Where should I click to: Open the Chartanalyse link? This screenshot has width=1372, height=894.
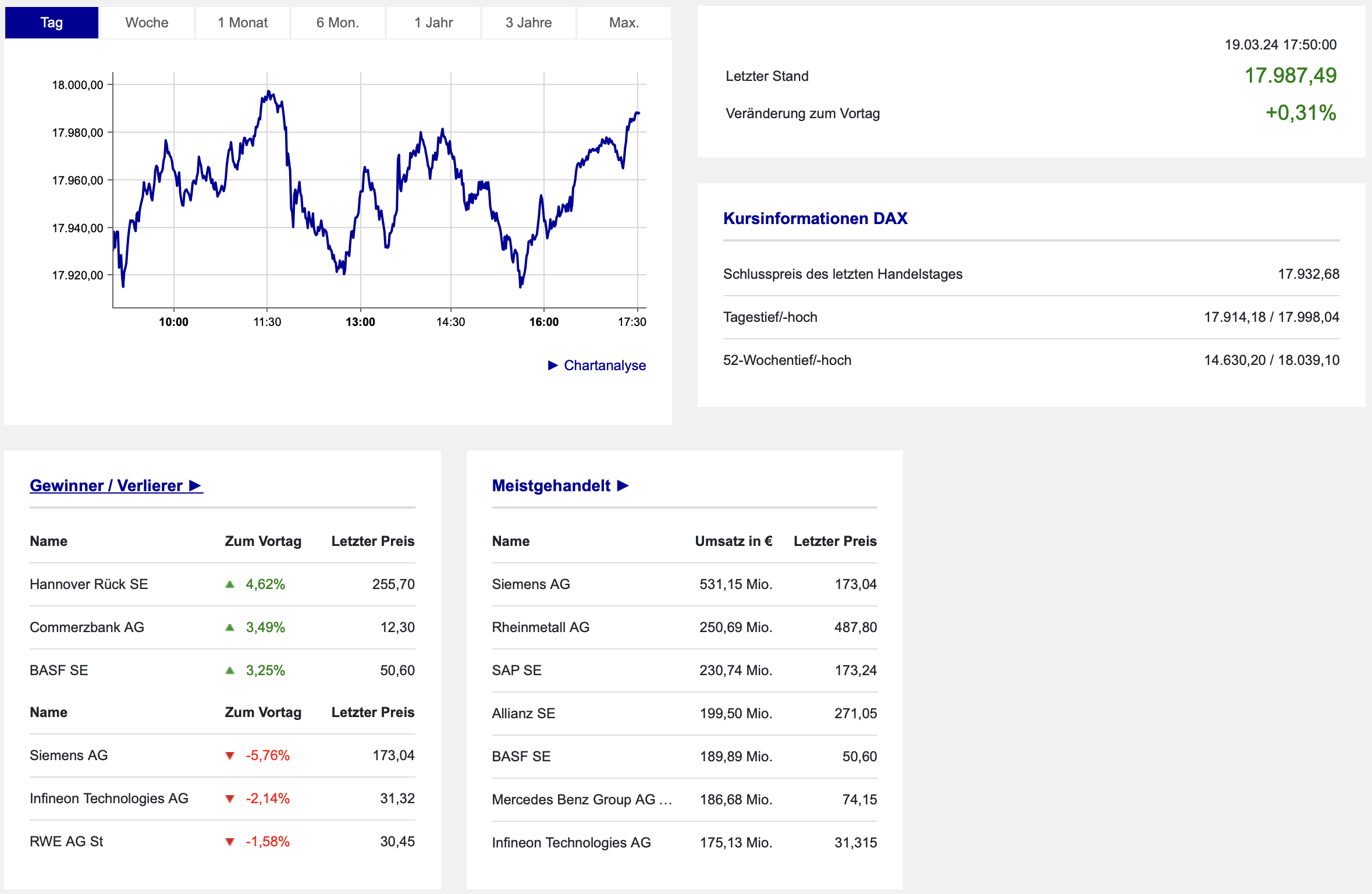605,366
